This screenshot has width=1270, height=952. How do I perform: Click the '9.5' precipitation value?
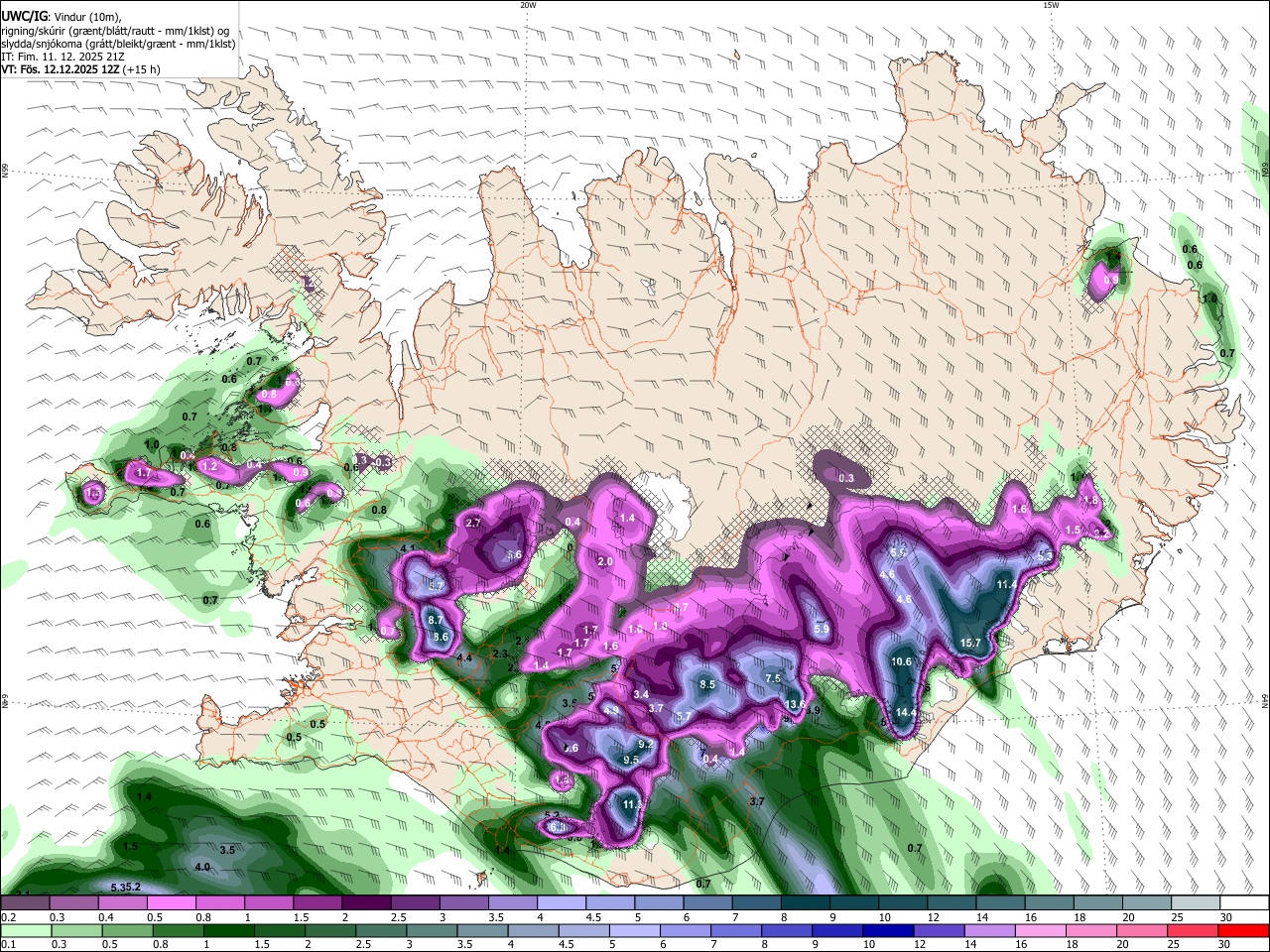[630, 760]
